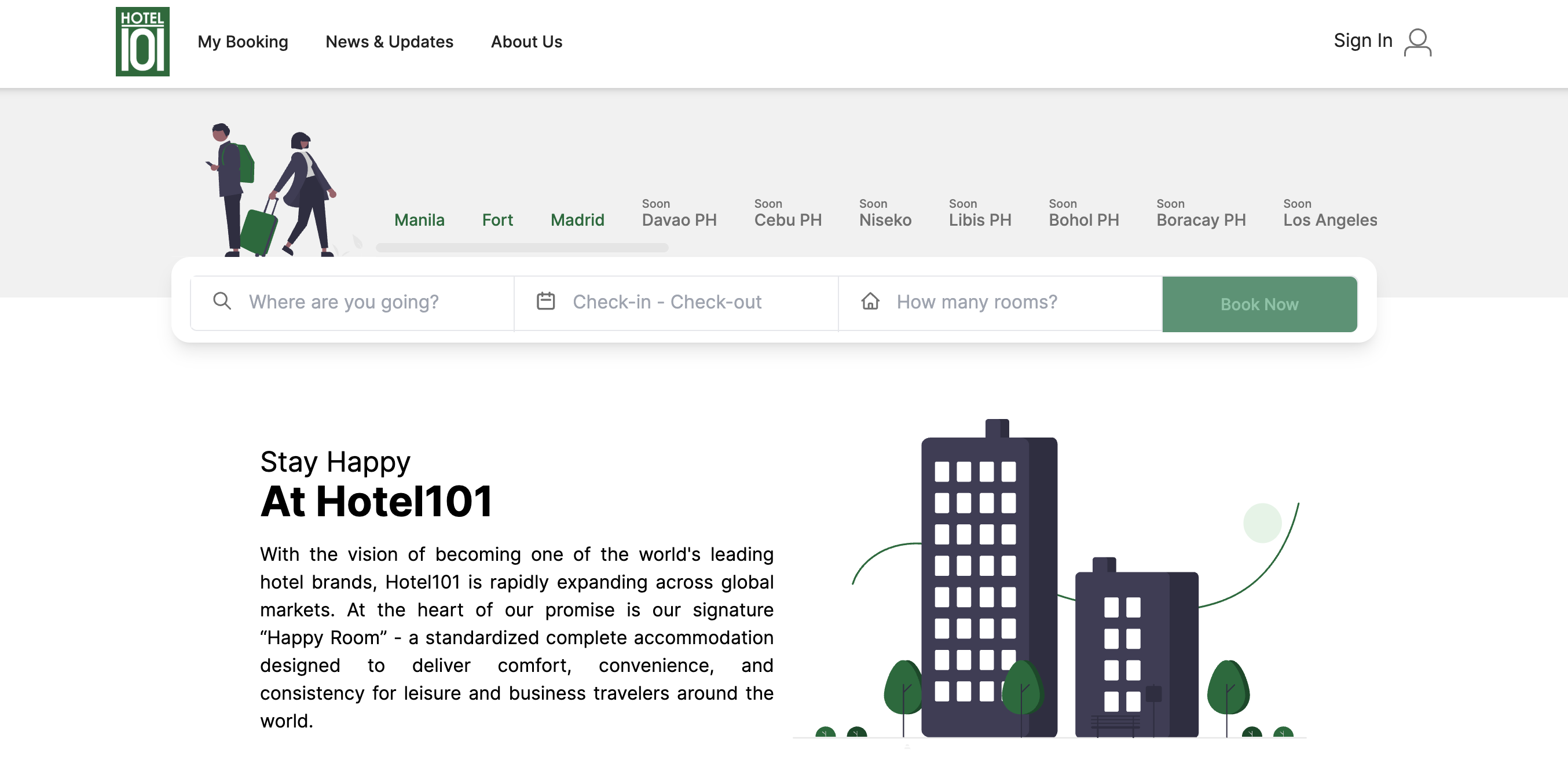Click the hotel buildings illustration
Image resolution: width=1568 pixels, height=757 pixels.
click(x=1050, y=578)
